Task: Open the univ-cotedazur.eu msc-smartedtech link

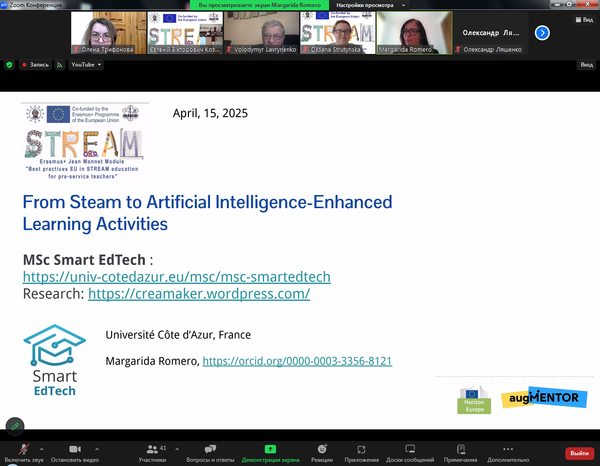Action: (176, 277)
